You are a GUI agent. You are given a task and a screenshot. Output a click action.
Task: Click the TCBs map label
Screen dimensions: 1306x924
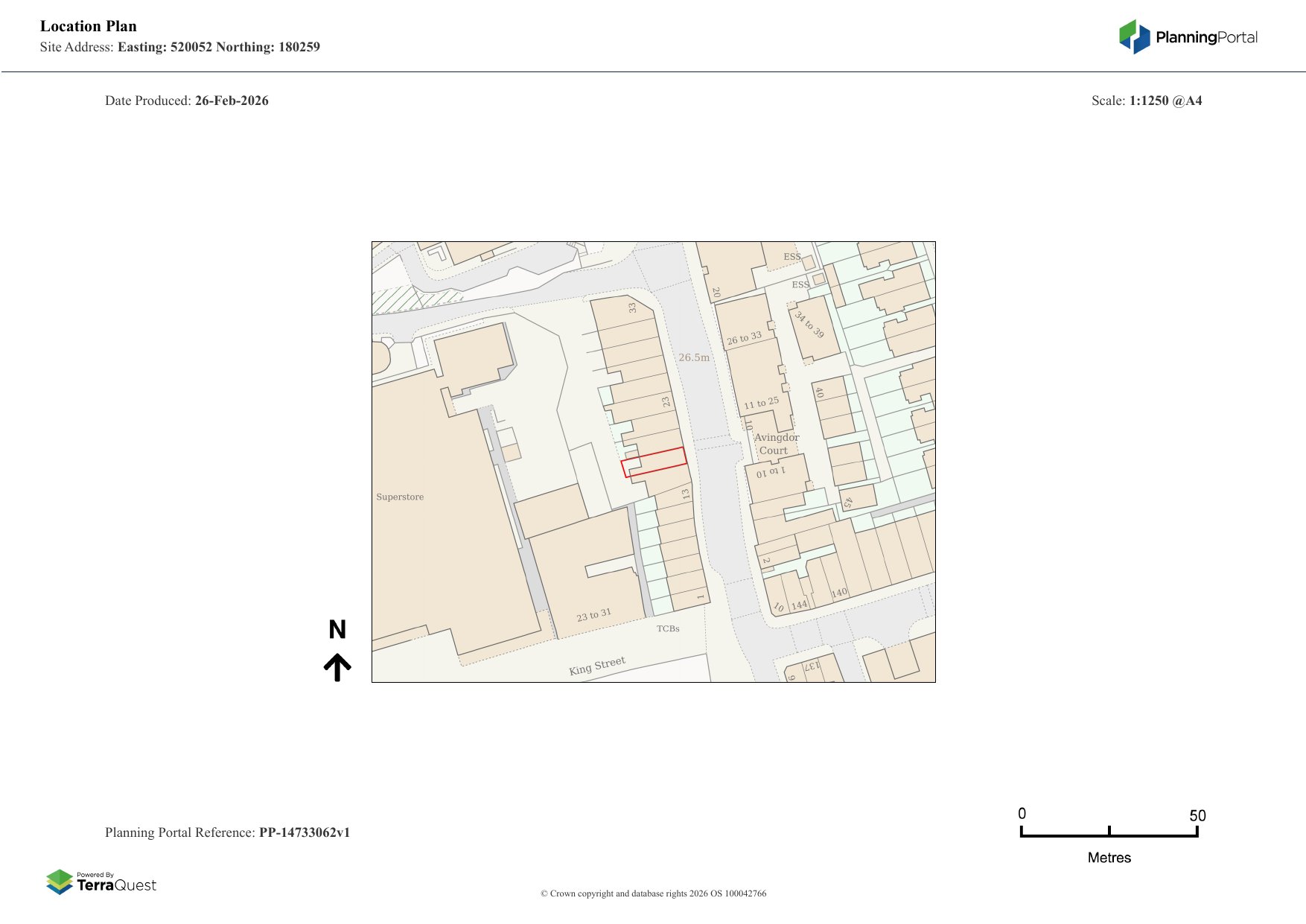(668, 628)
